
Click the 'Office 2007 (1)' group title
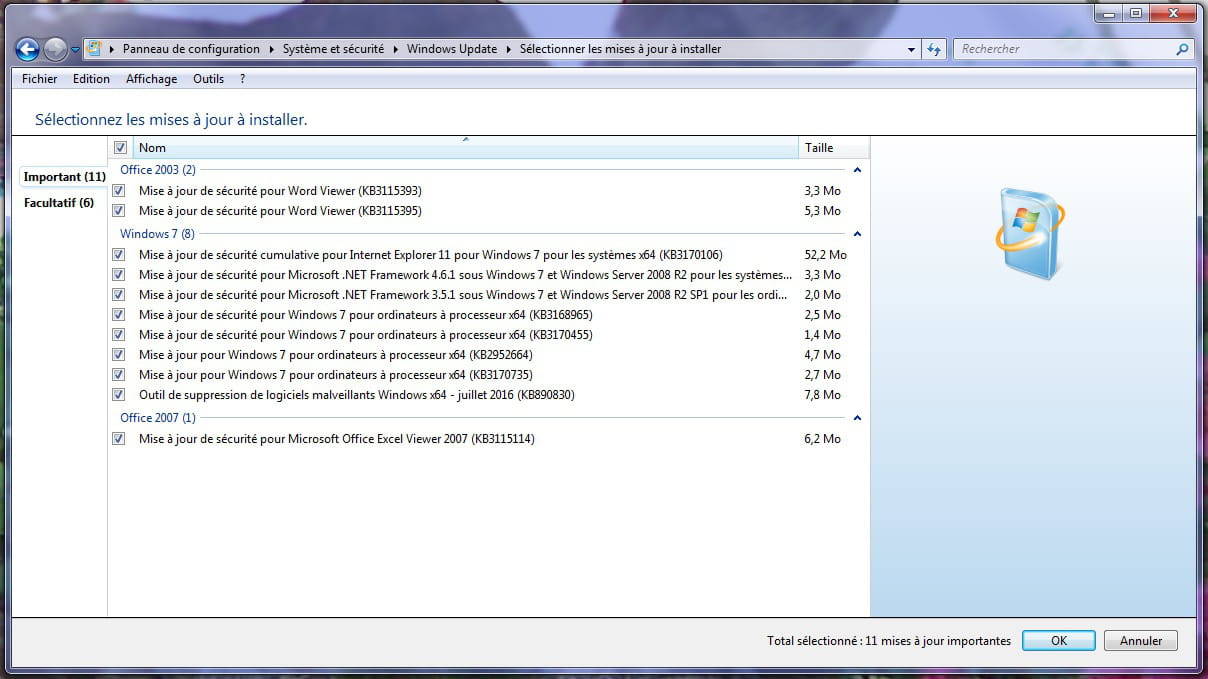[158, 418]
